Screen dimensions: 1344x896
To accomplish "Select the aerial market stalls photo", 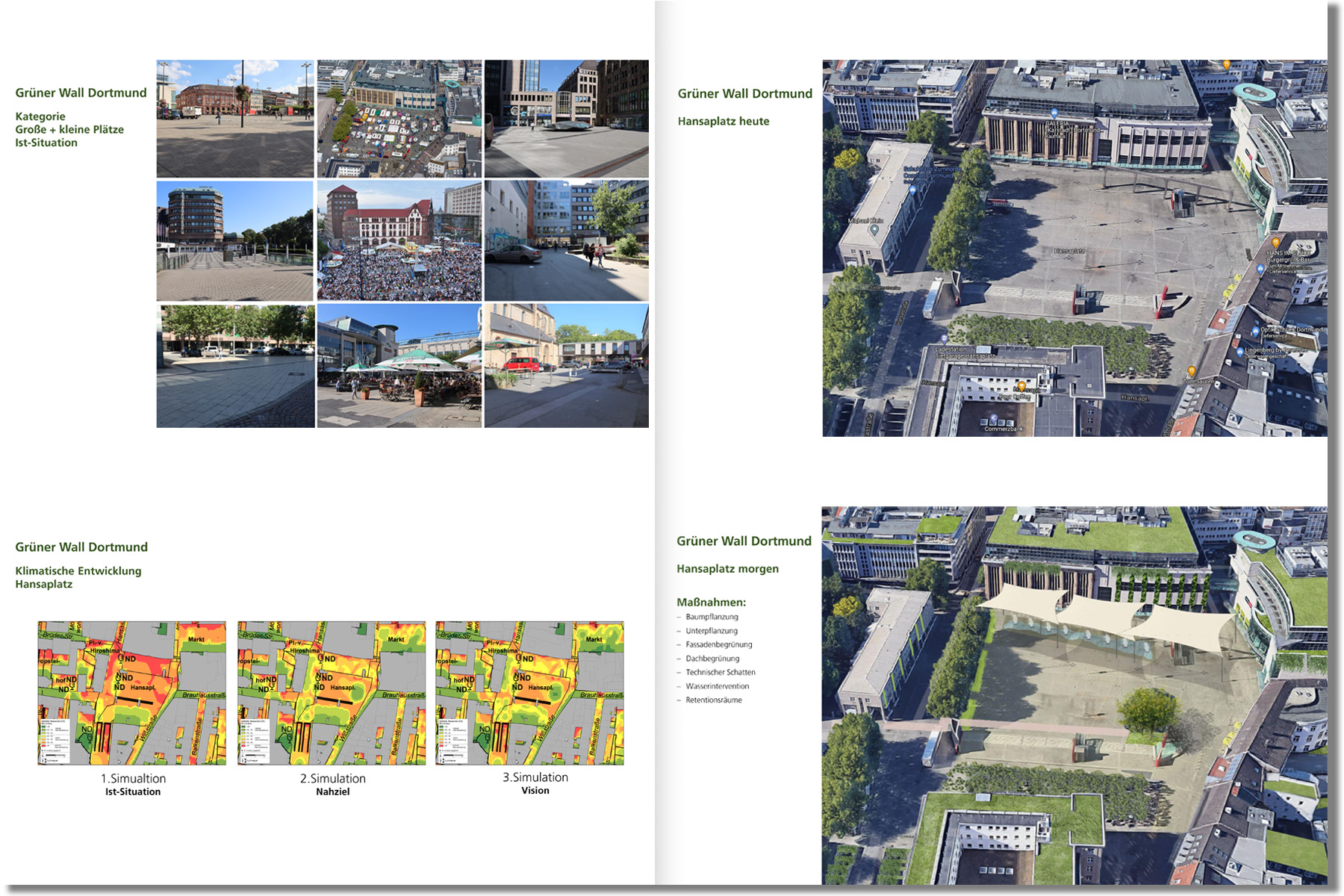I will (399, 118).
